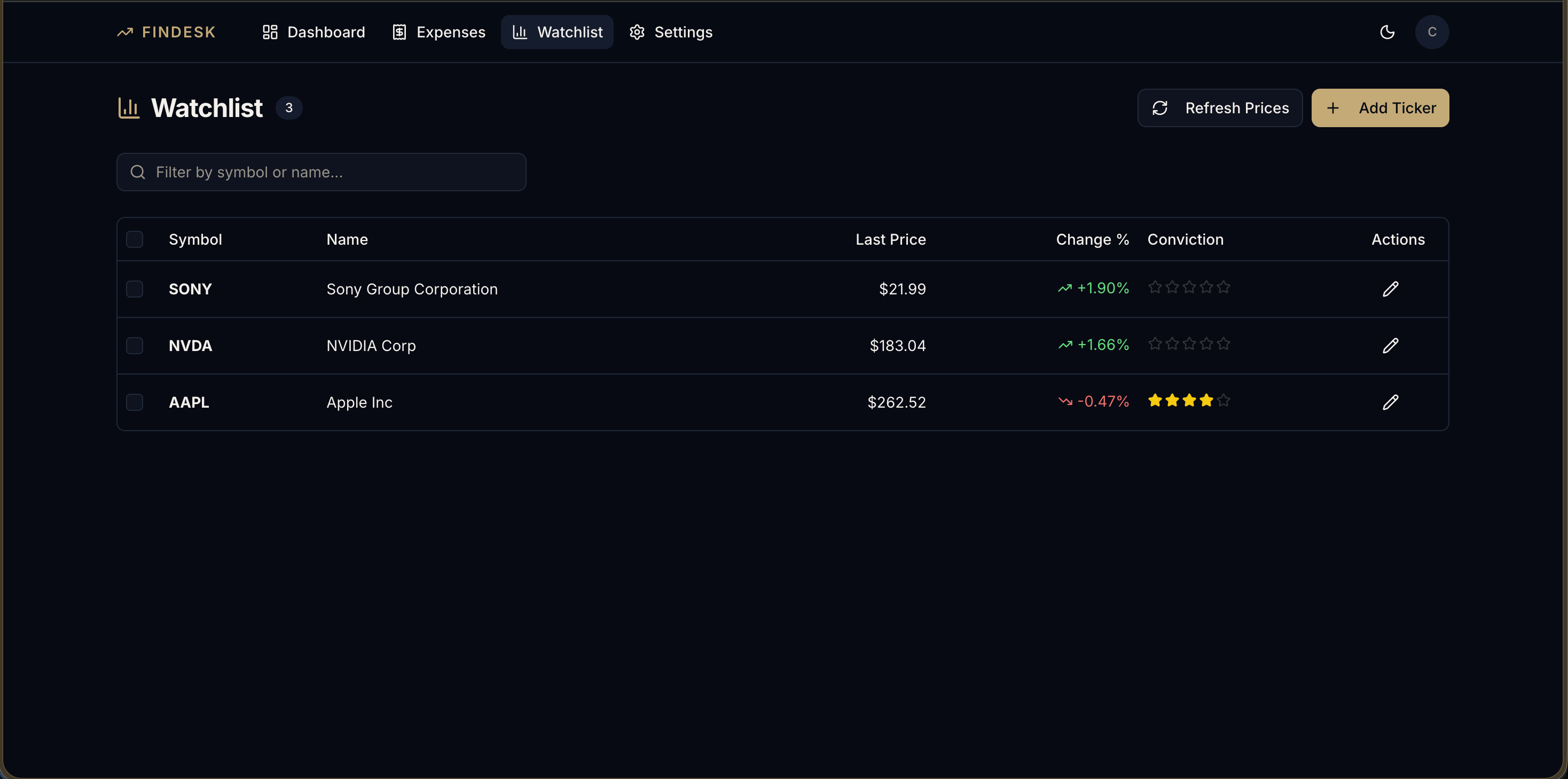Select the checkbox on the AAPL row
This screenshot has width=1568, height=779.
(135, 402)
